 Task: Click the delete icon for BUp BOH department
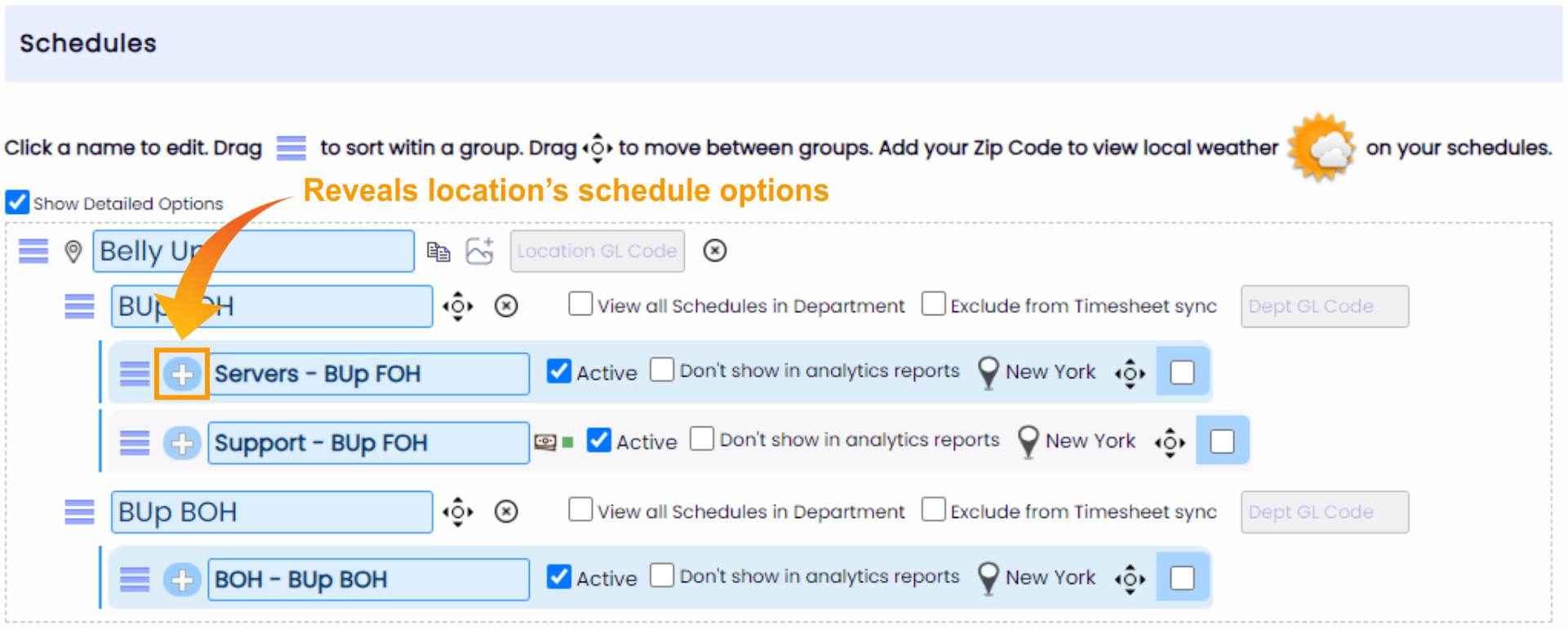(x=507, y=512)
